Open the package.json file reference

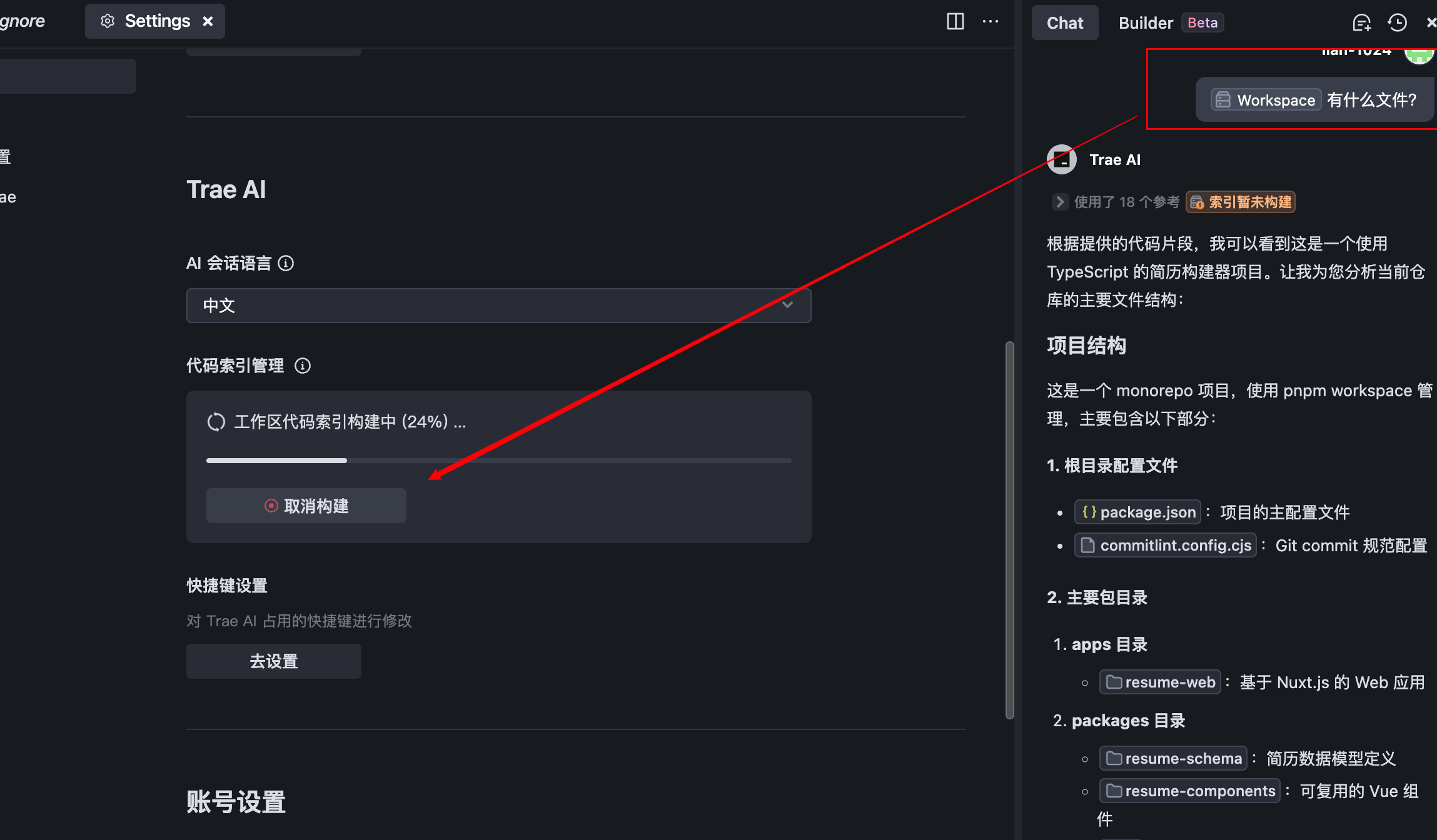coord(1137,512)
